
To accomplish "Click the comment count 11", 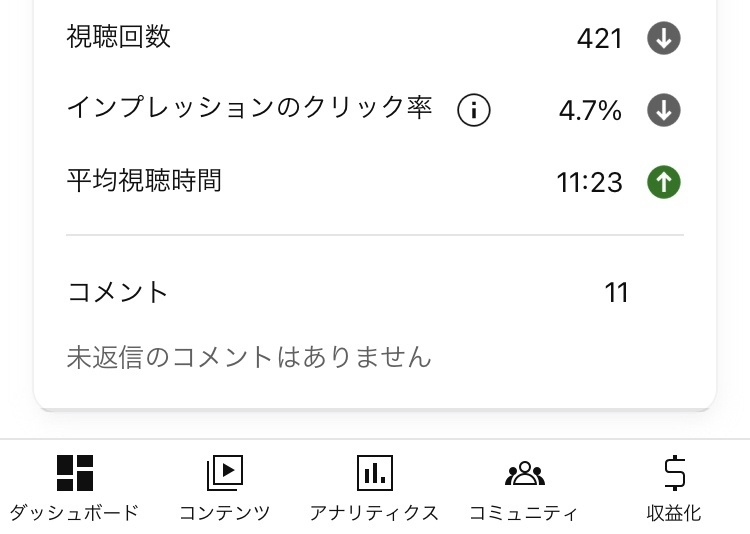I will point(616,293).
